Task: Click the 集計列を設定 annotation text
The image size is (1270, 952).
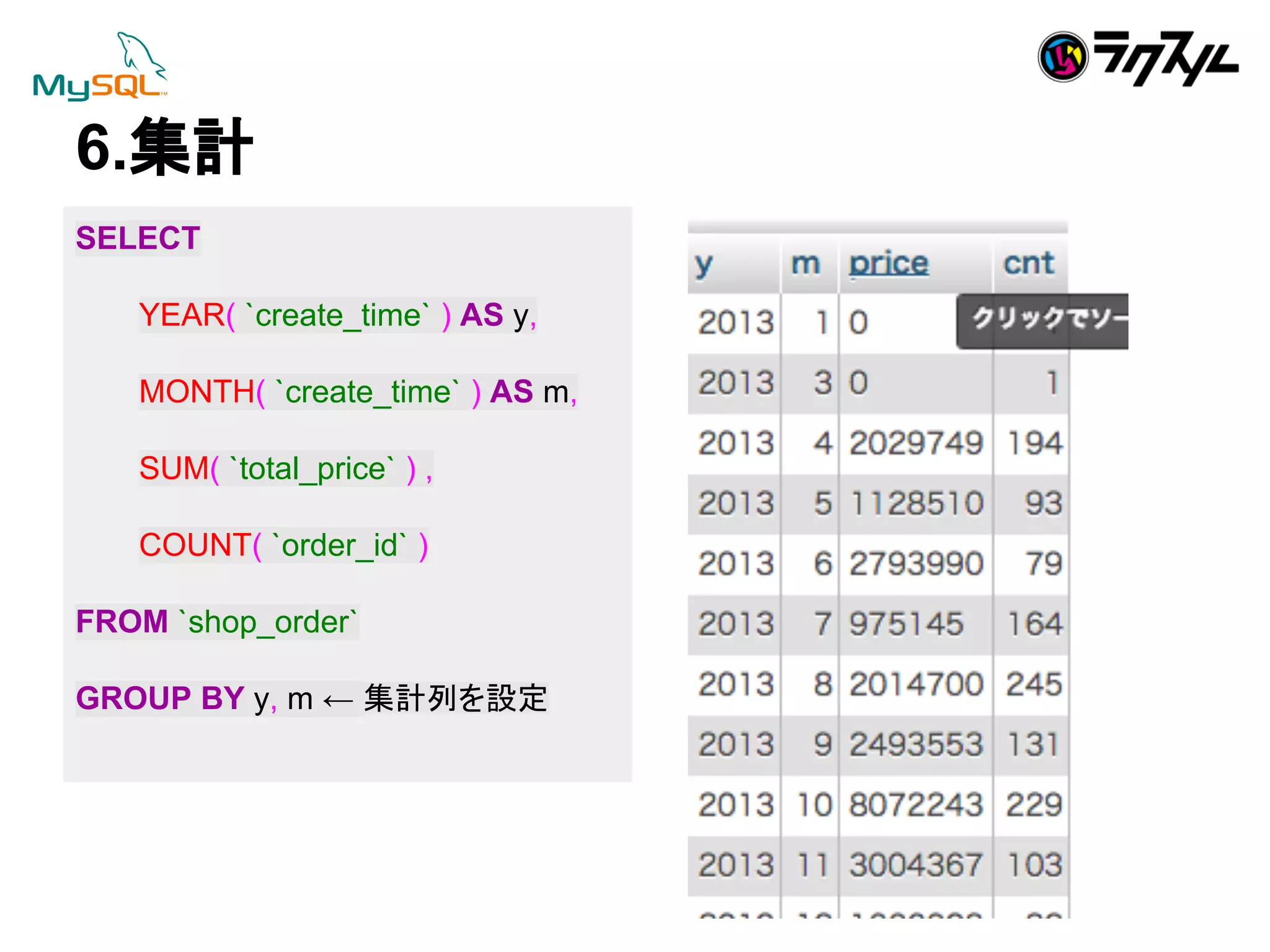Action: 456,699
